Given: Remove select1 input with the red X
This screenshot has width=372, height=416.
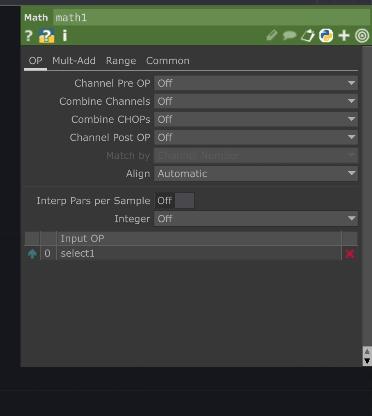Looking at the screenshot, I should 350,254.
